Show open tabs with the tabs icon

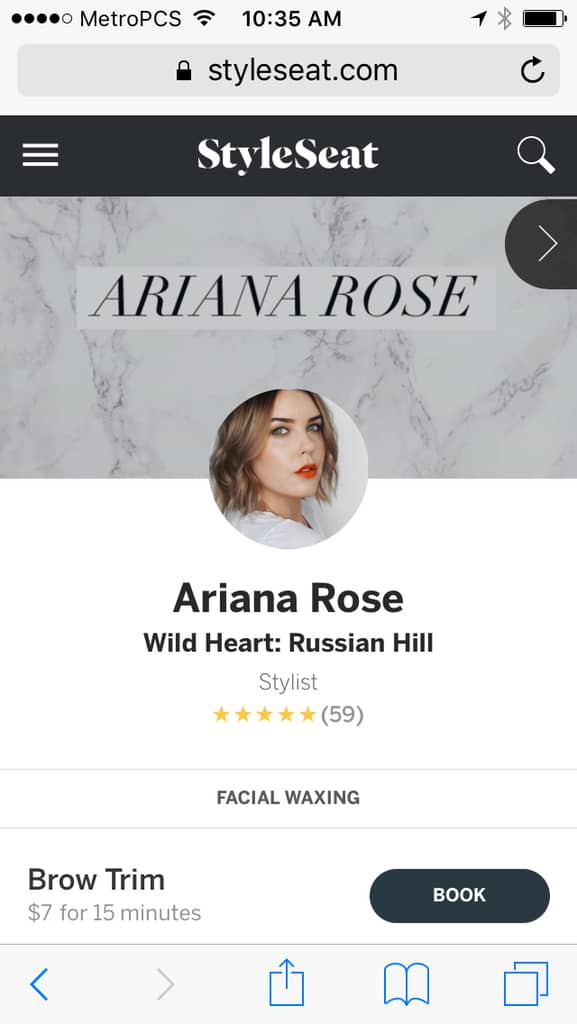[x=526, y=984]
